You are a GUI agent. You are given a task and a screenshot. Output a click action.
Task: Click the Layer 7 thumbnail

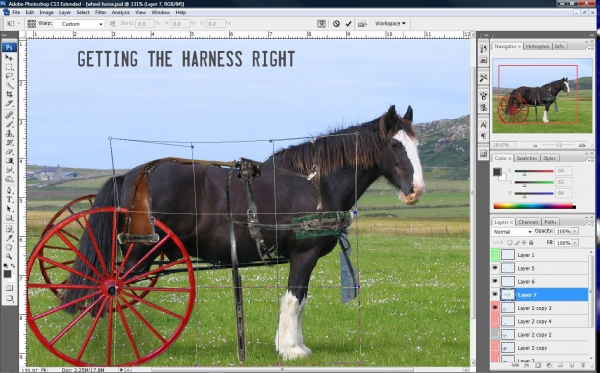pyautogui.click(x=508, y=295)
